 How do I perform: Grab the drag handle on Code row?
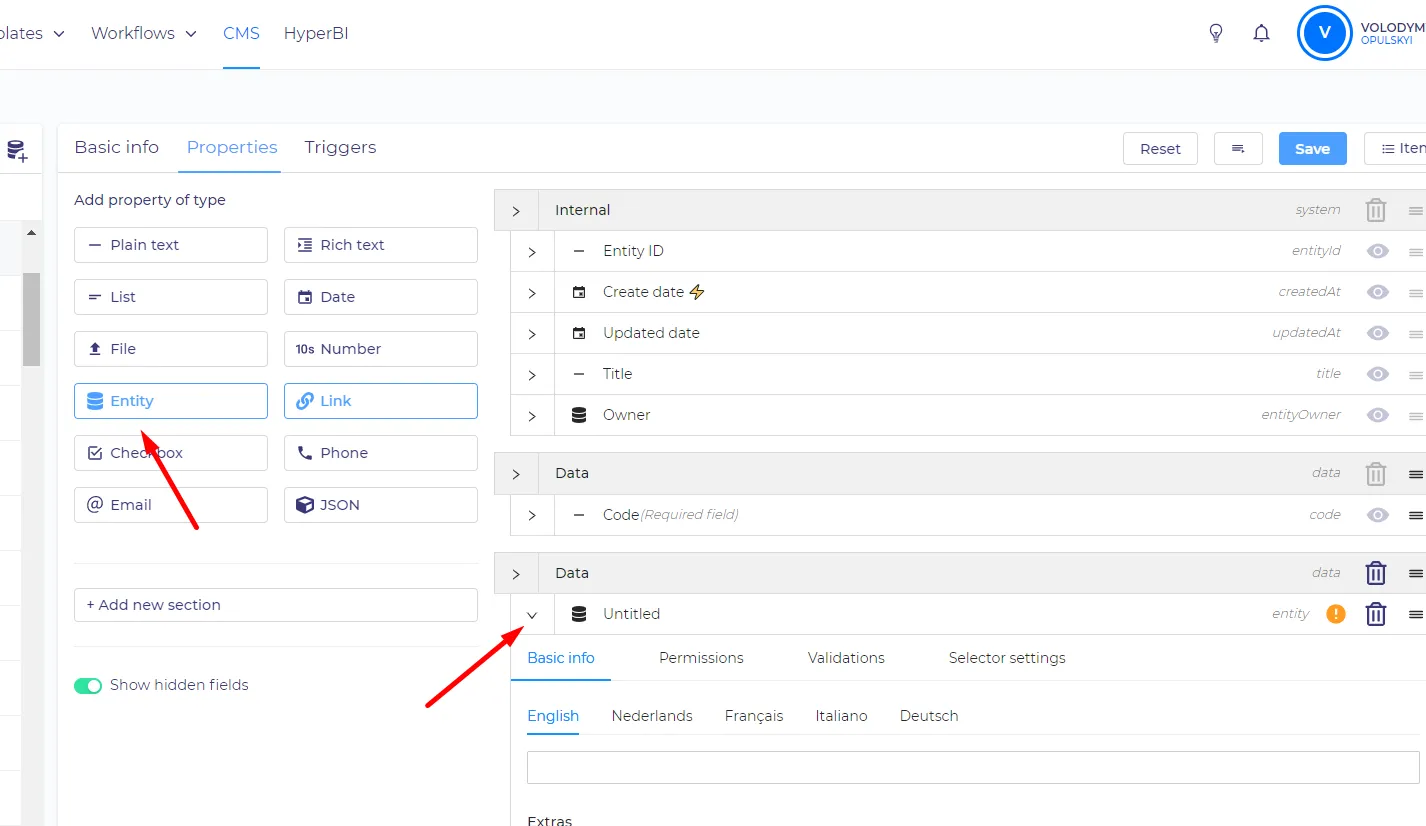coord(1416,515)
